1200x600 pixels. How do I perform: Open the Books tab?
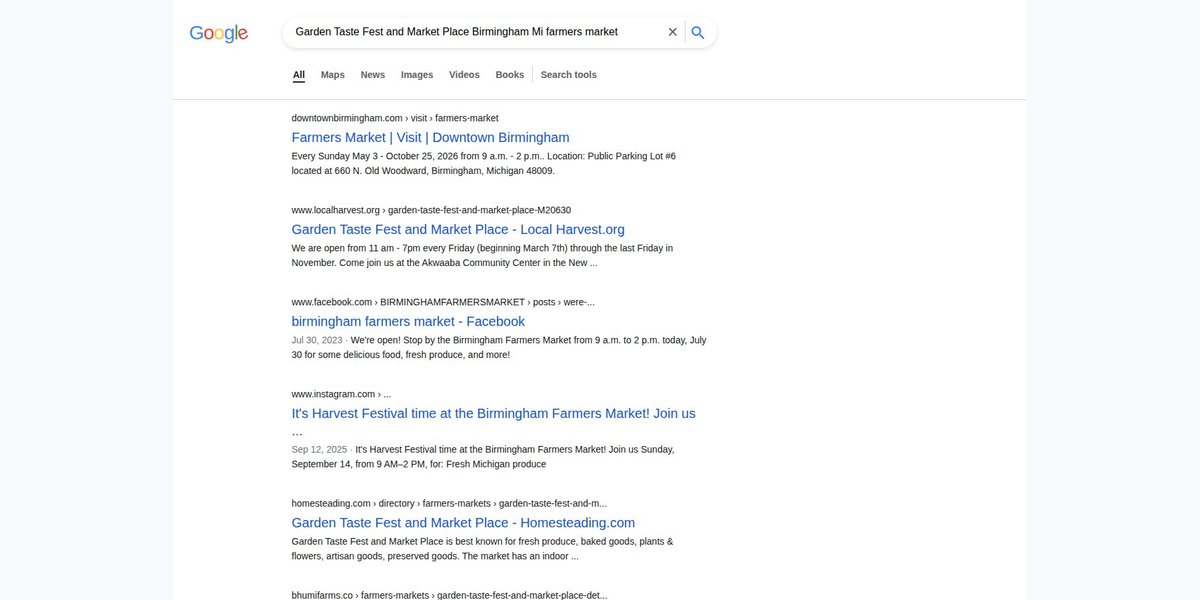[x=510, y=75]
